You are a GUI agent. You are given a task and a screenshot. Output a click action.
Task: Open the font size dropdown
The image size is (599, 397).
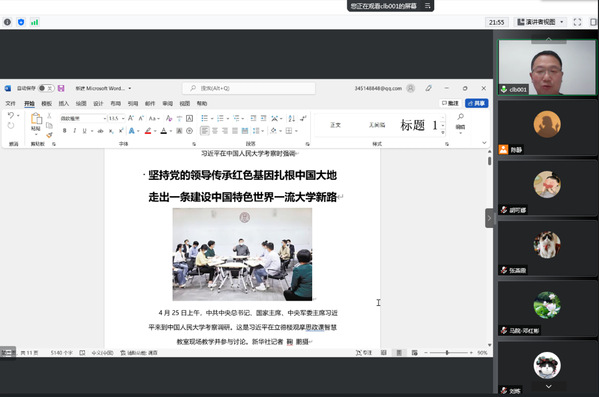(117, 118)
